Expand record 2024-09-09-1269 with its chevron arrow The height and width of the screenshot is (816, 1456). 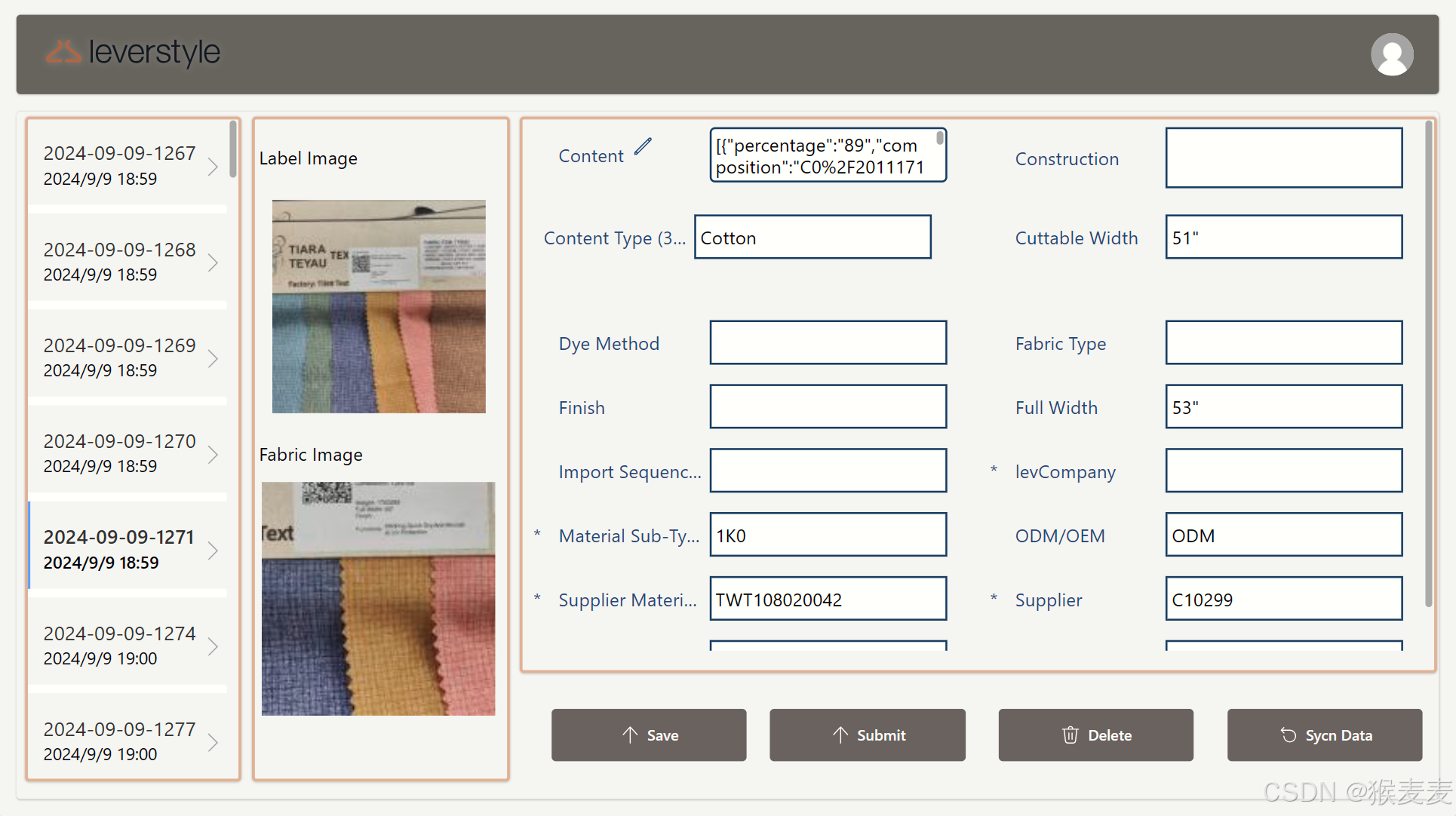[x=213, y=358]
